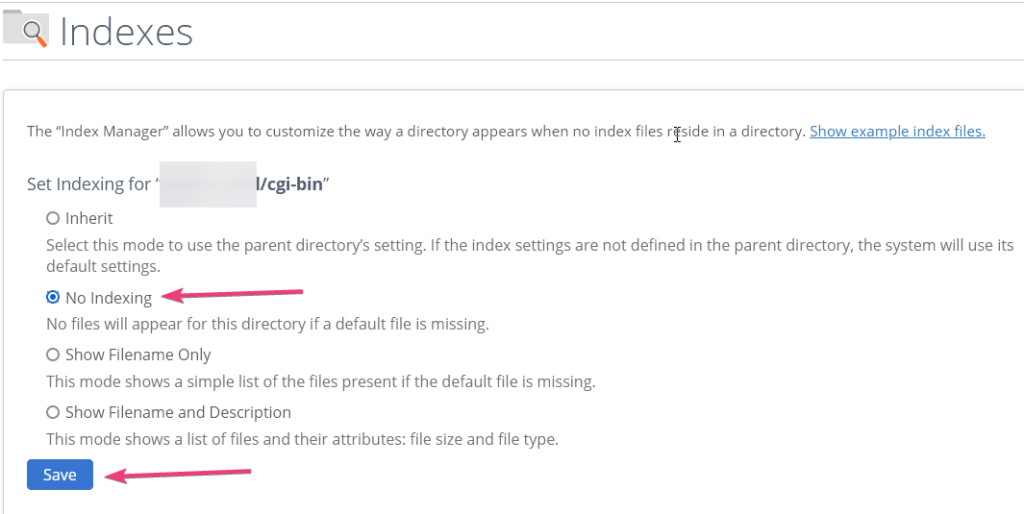Viewport: 1024px width, 514px height.
Task: Click the greyed-out redacted path box
Action: click(208, 184)
